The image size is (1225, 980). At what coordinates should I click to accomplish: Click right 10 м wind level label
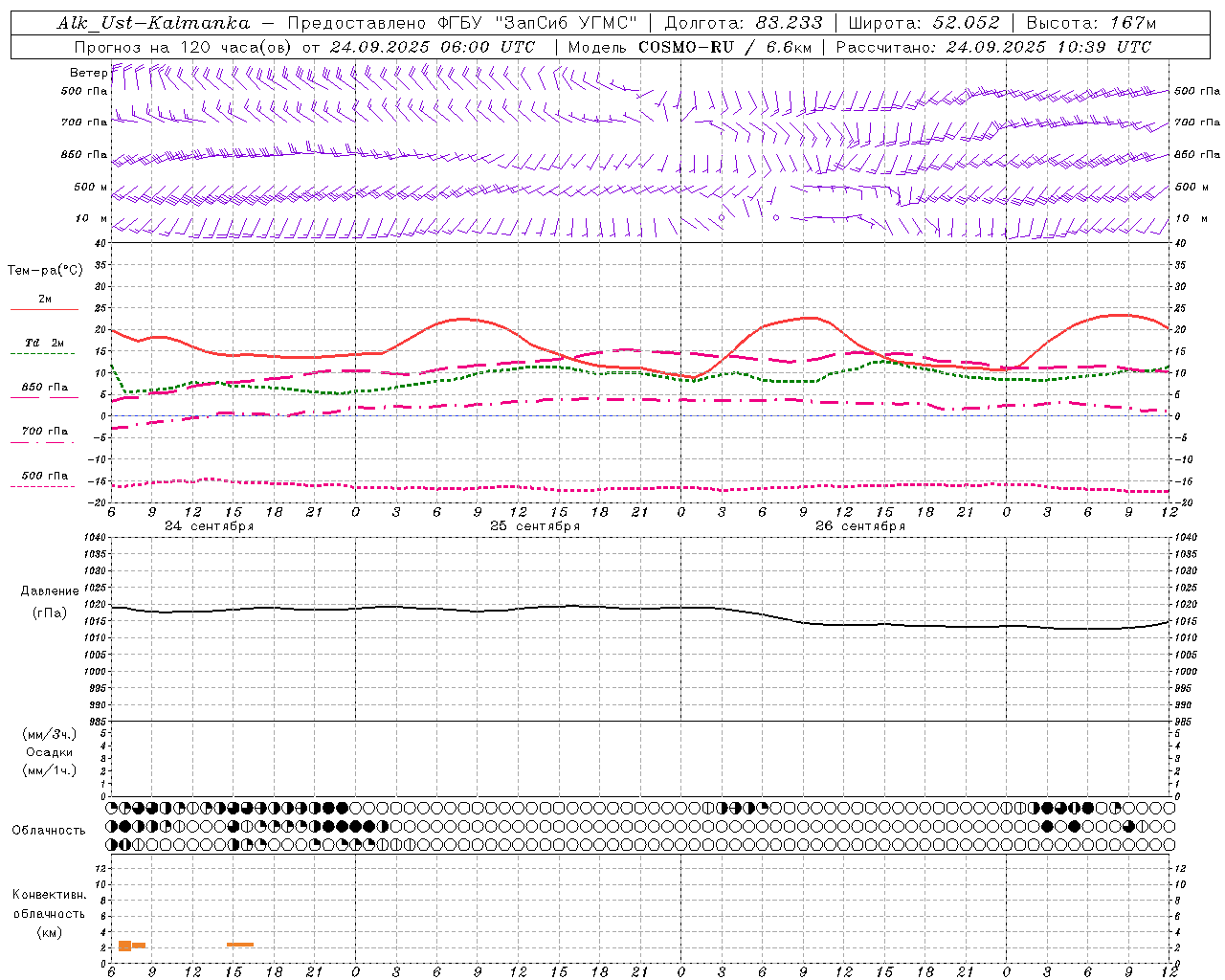(x=1191, y=218)
